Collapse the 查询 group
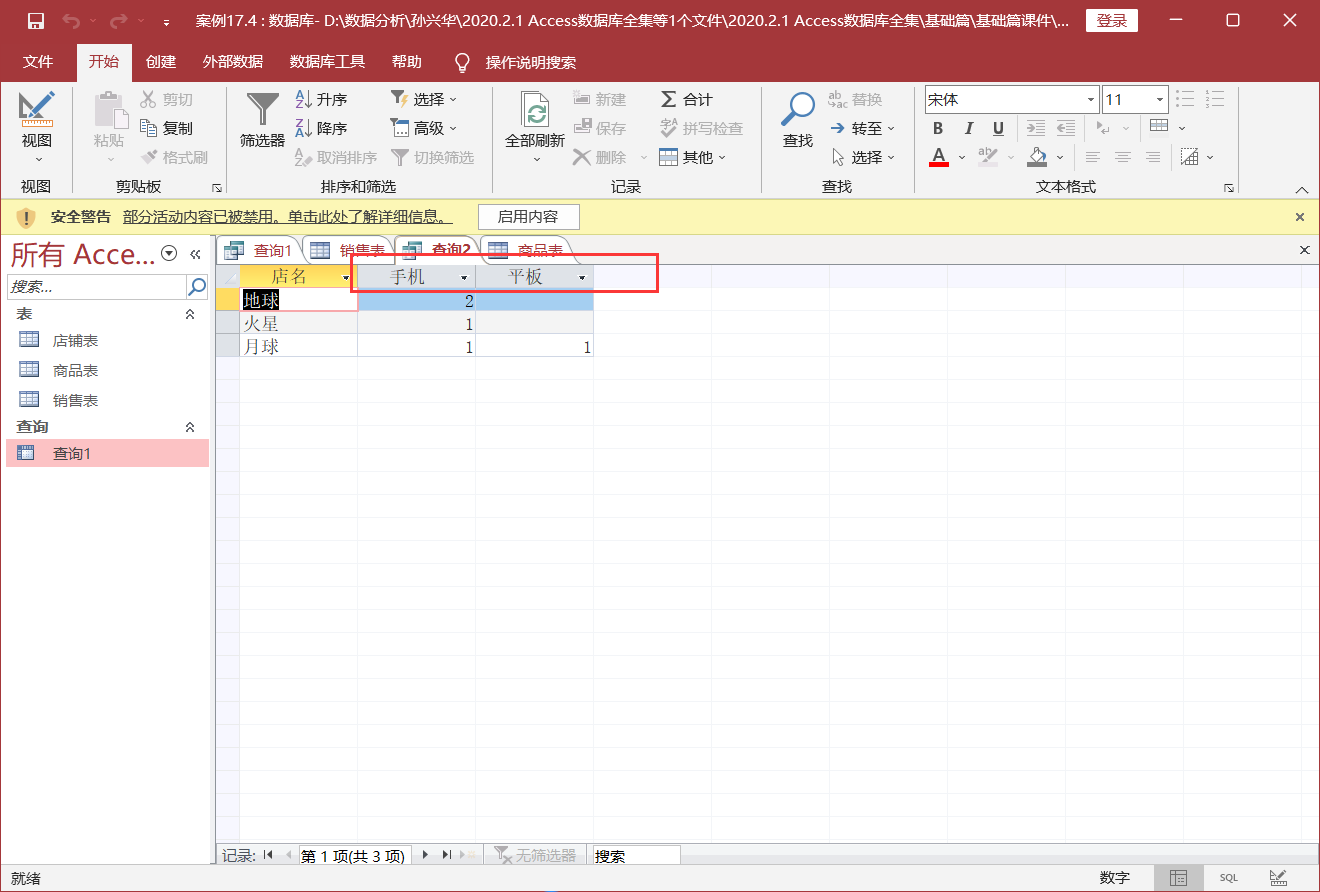Screen dimensions: 1320x892 190,427
